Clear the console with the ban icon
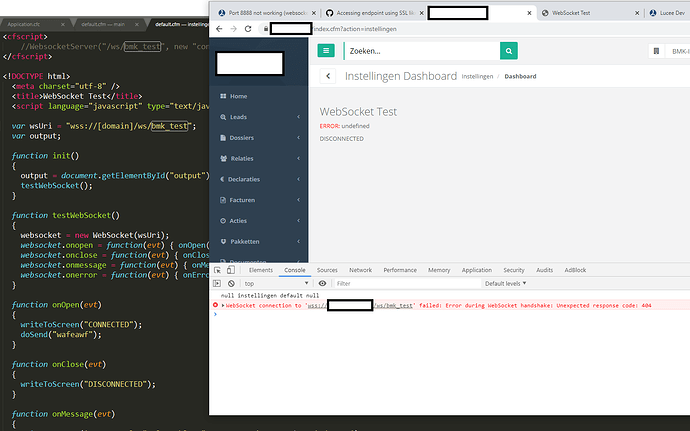 (231, 284)
